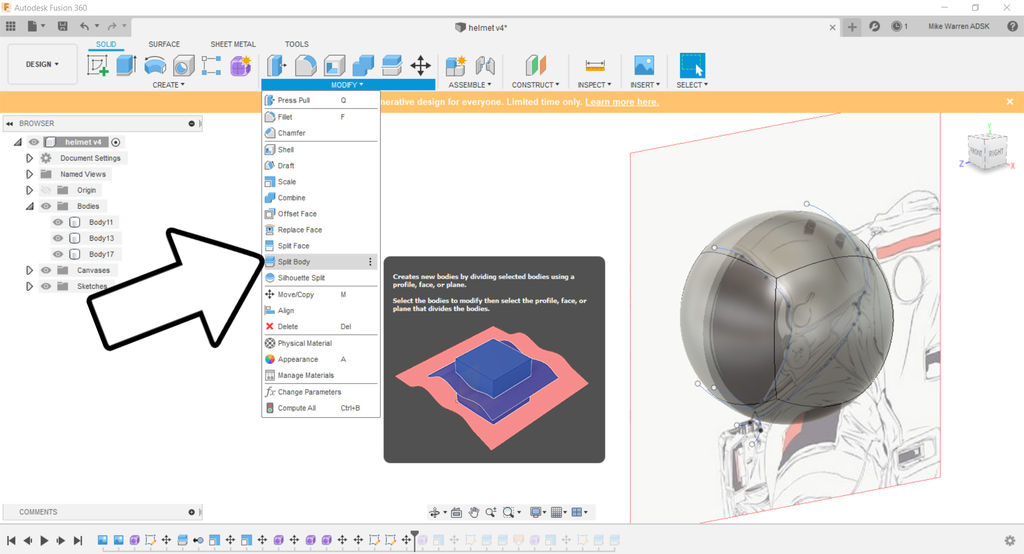Follow the Learn more here link
This screenshot has width=1024, height=554.
coord(622,102)
